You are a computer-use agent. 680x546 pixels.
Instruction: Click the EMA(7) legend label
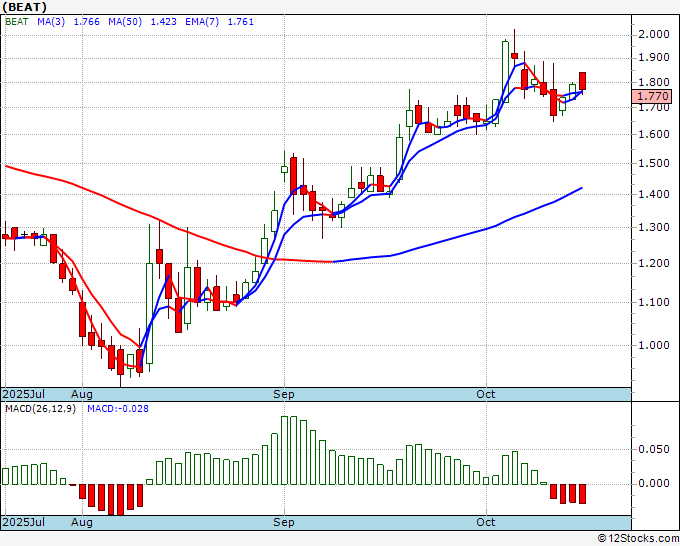click(202, 22)
